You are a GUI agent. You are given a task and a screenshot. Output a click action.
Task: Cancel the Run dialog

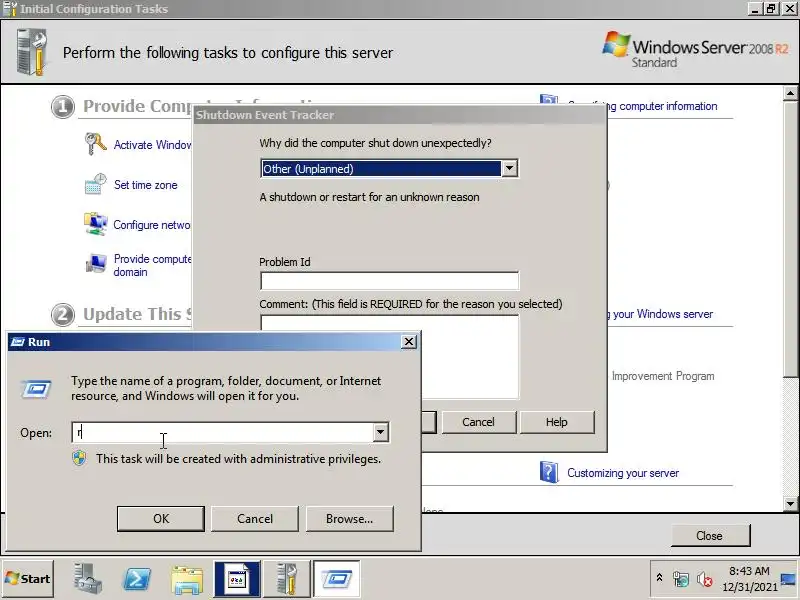255,518
